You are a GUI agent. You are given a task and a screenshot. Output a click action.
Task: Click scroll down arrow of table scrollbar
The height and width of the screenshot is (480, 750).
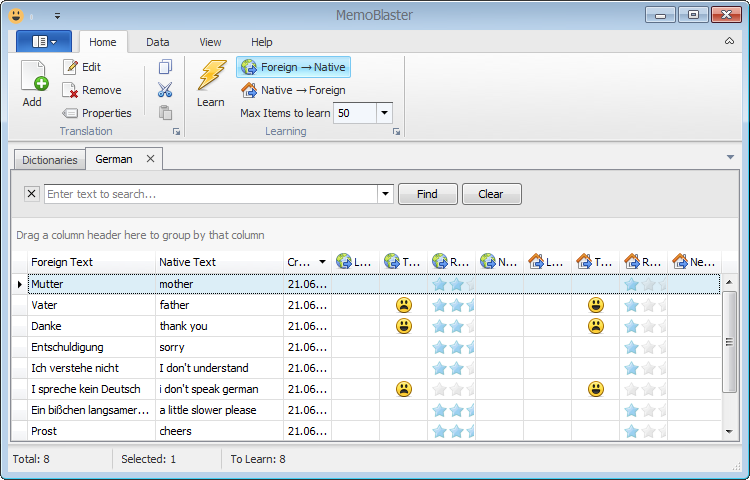(x=729, y=432)
